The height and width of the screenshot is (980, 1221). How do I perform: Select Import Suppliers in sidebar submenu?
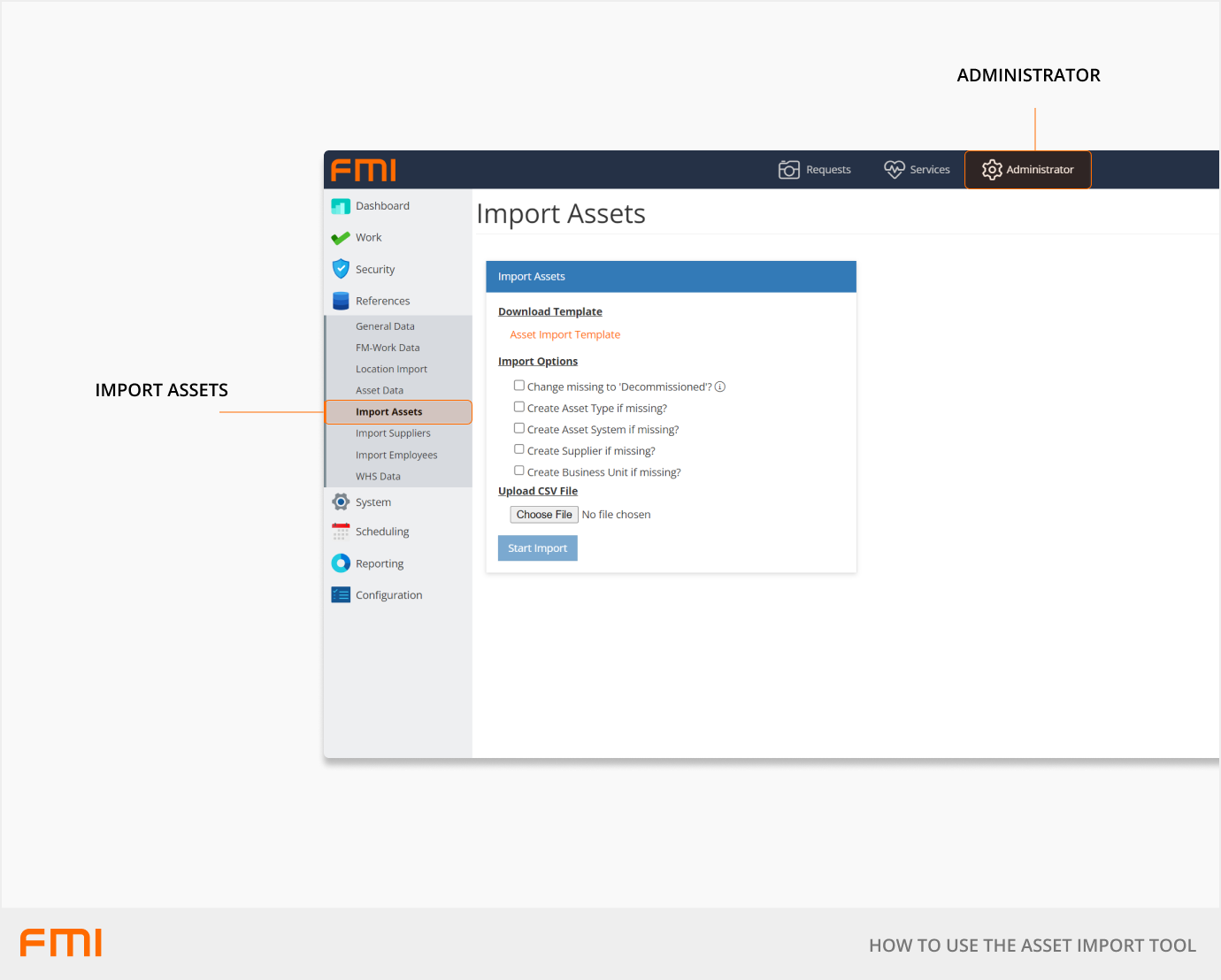[393, 433]
